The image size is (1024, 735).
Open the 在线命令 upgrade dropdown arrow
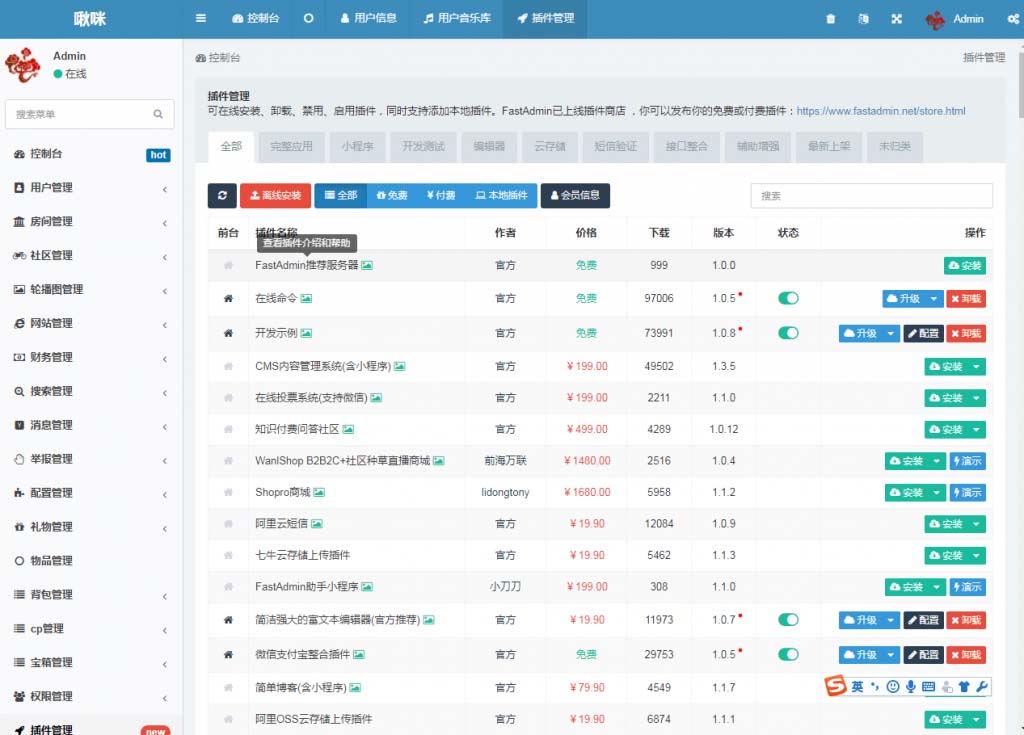[933, 299]
